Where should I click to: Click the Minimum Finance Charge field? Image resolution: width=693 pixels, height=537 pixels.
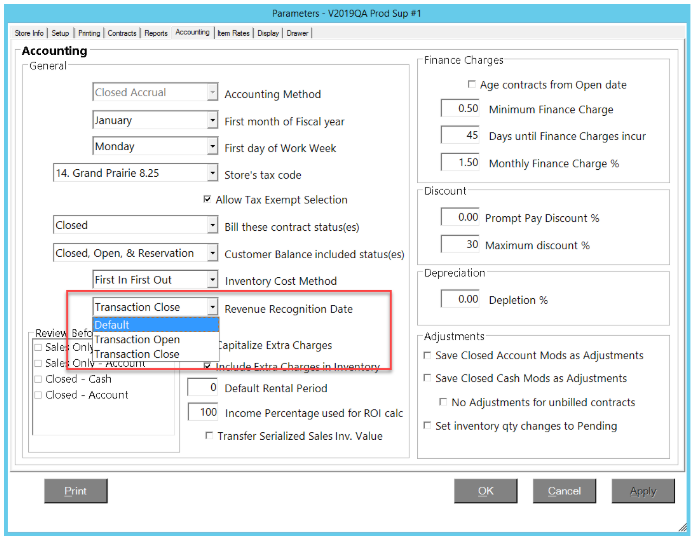coord(461,109)
